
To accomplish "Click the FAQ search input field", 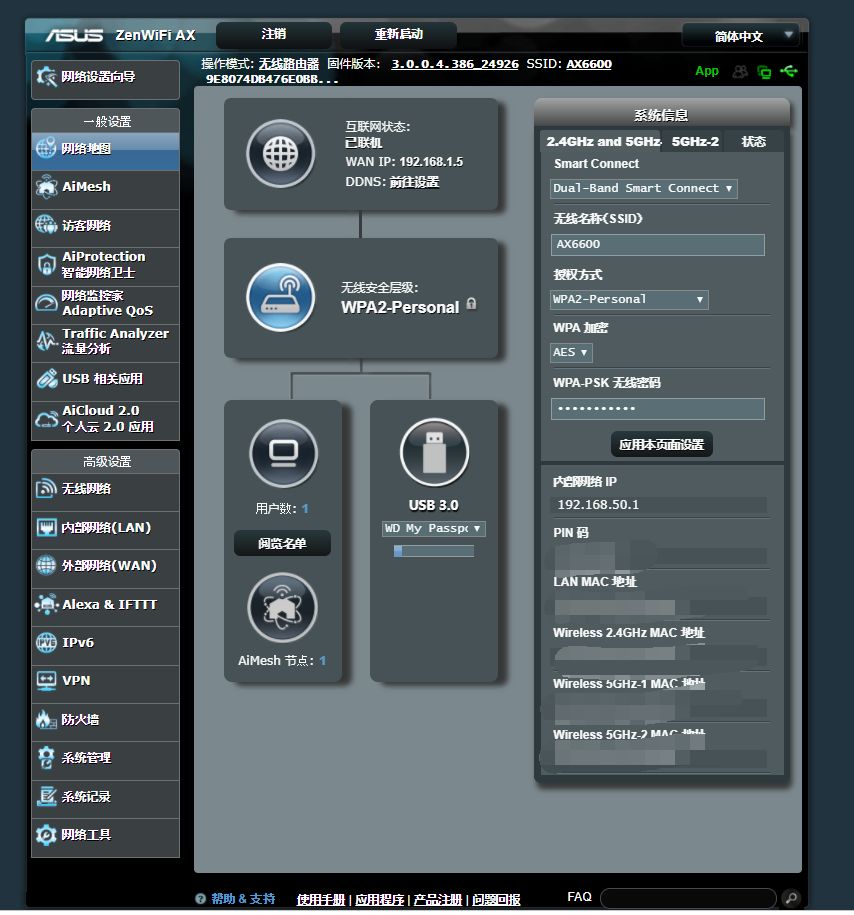I will tap(688, 897).
